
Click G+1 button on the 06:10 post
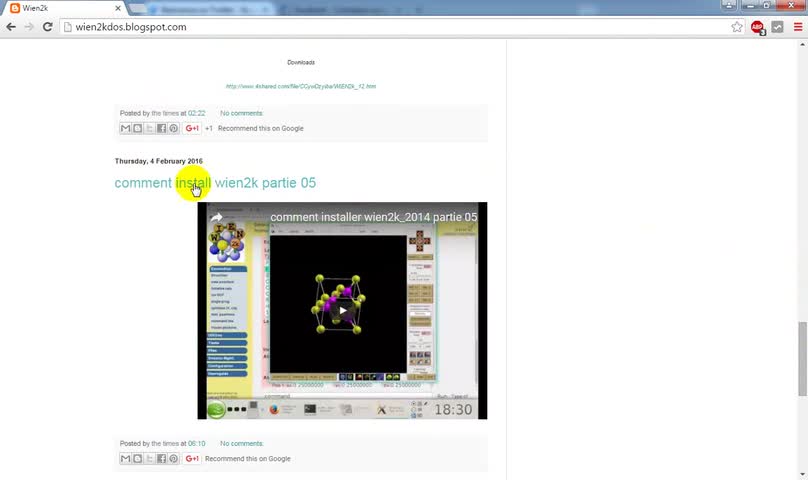pyautogui.click(x=192, y=458)
